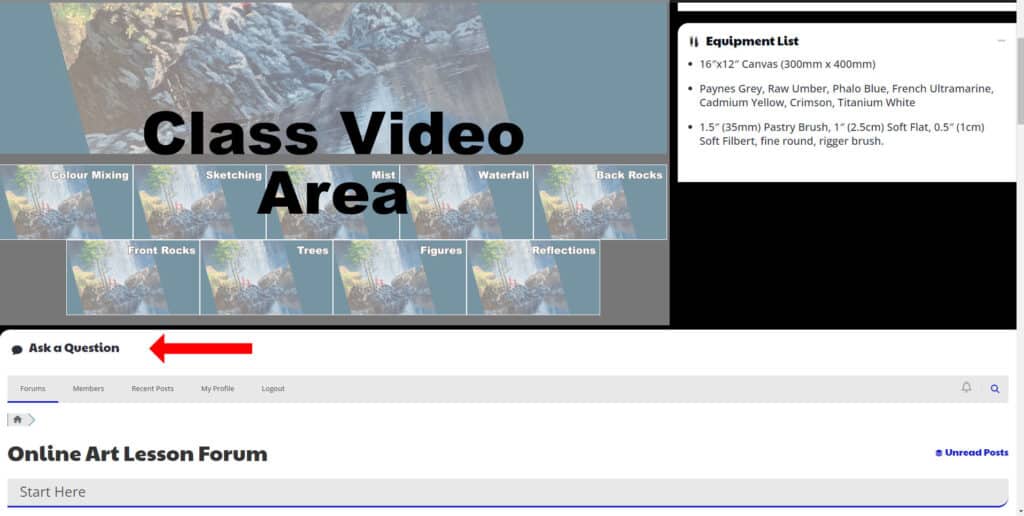This screenshot has width=1024, height=516.
Task: Play the Front Rocks video thumbnail
Action: pos(133,277)
